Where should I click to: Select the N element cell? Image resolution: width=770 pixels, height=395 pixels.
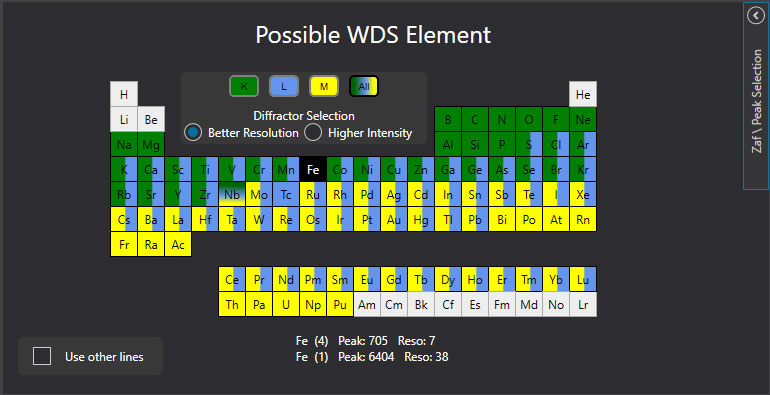[502, 119]
